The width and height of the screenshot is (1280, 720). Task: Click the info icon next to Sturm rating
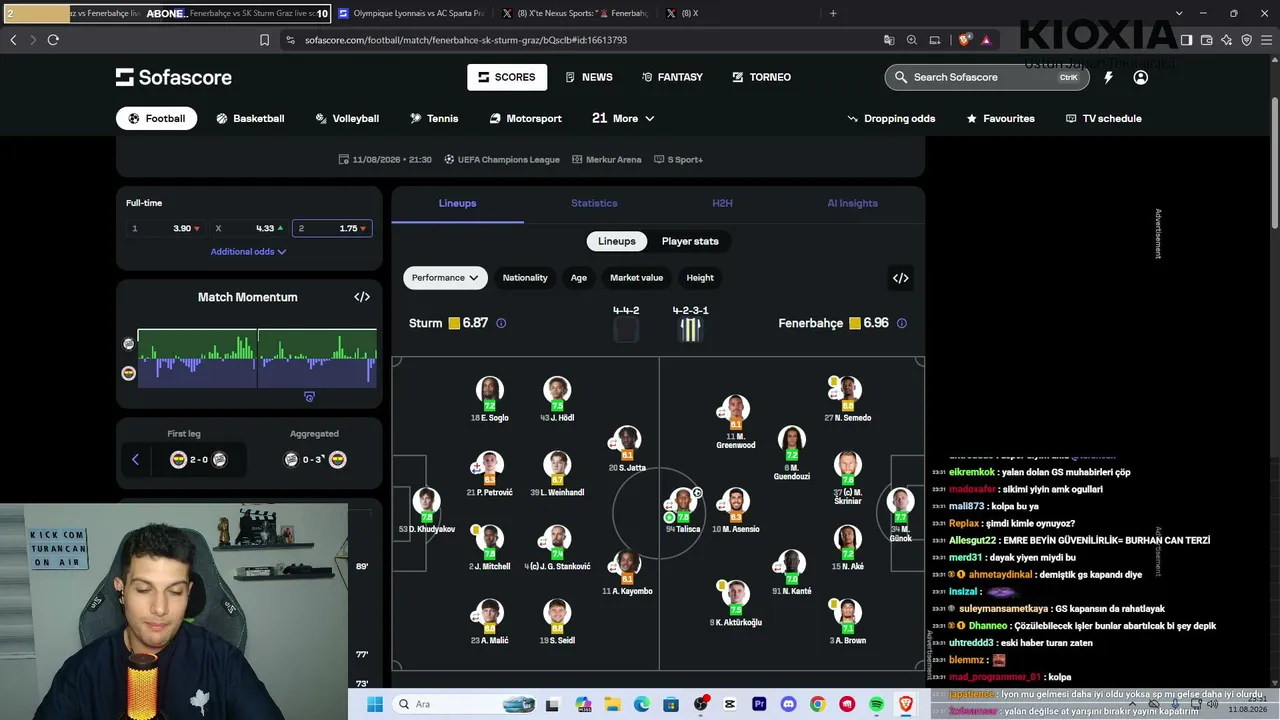501,323
